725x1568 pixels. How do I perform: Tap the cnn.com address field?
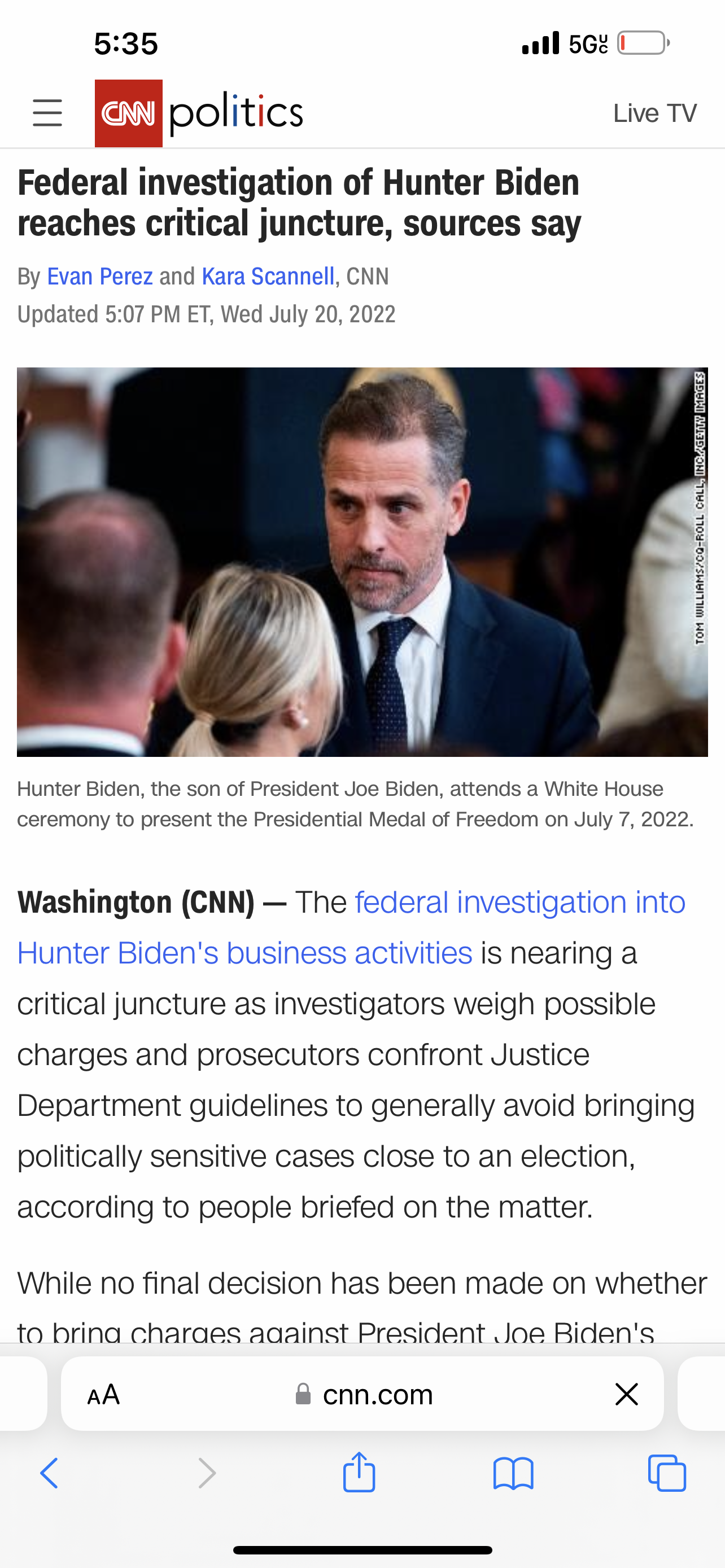pos(364,1394)
